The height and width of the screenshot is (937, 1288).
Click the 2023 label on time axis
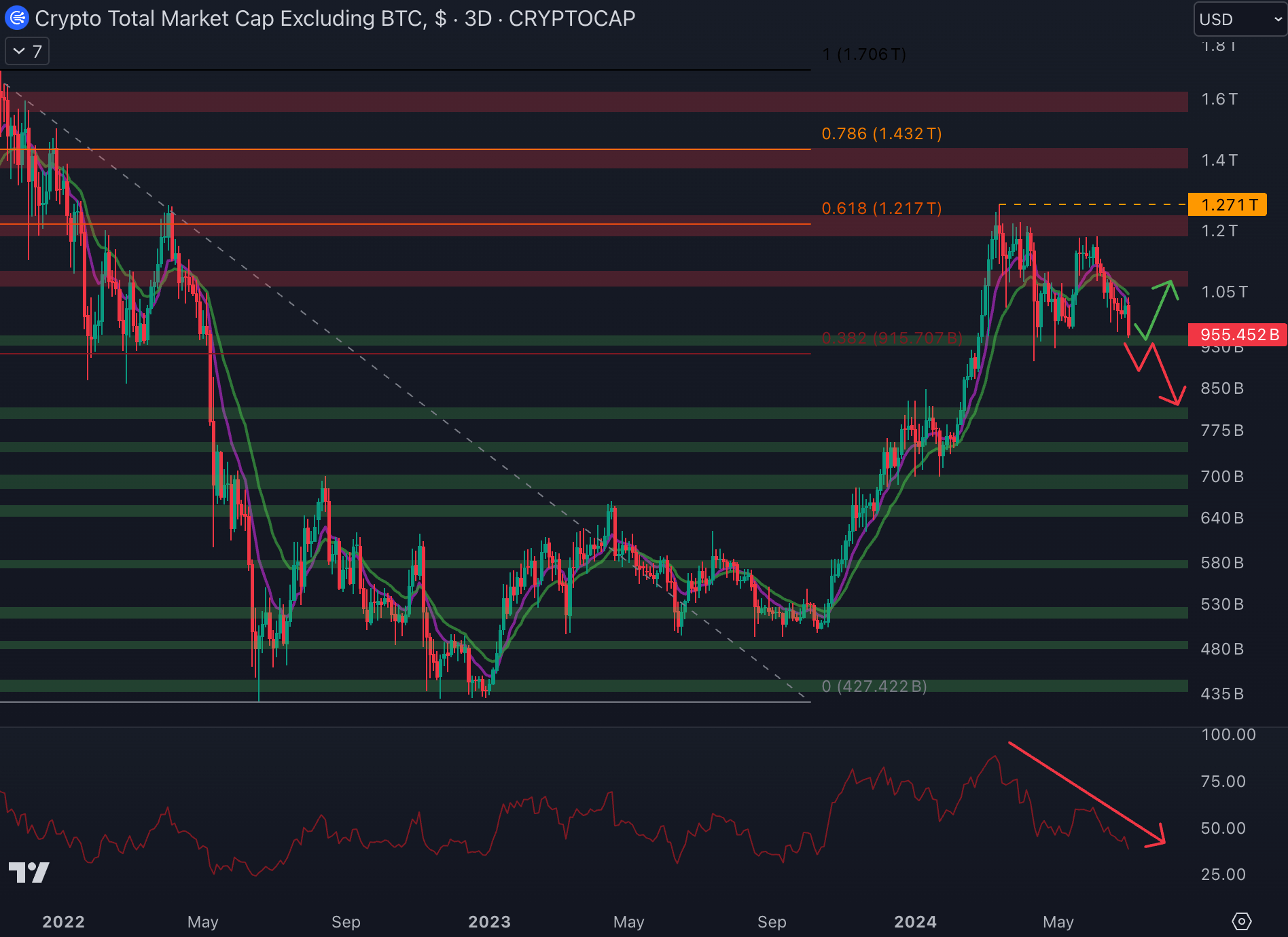coord(489,921)
